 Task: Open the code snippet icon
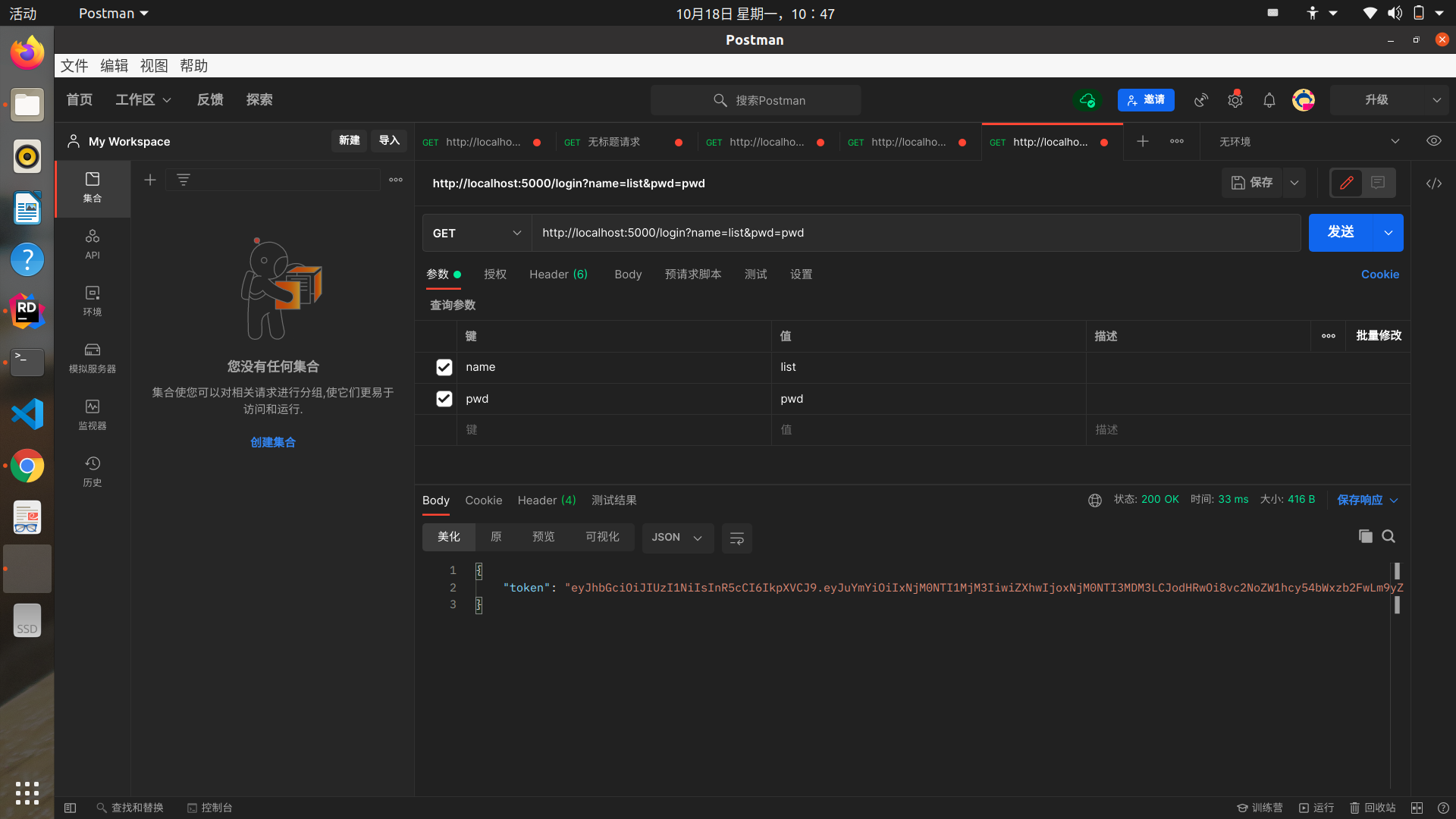pyautogui.click(x=1434, y=184)
